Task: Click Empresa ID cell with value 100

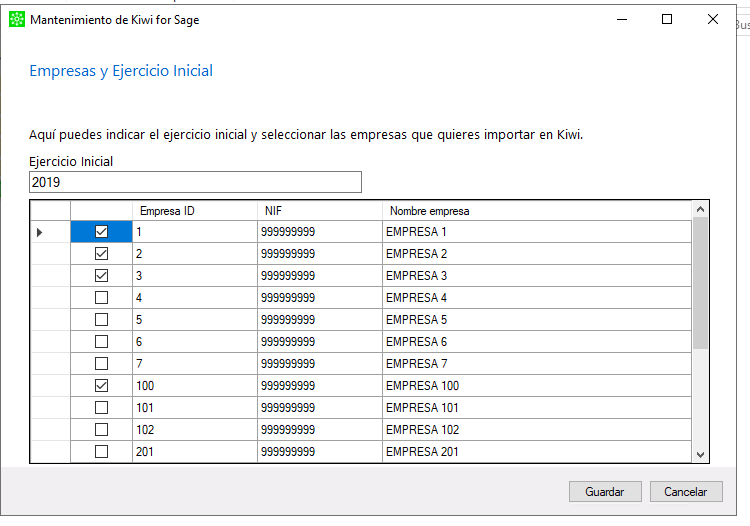Action: [195, 386]
